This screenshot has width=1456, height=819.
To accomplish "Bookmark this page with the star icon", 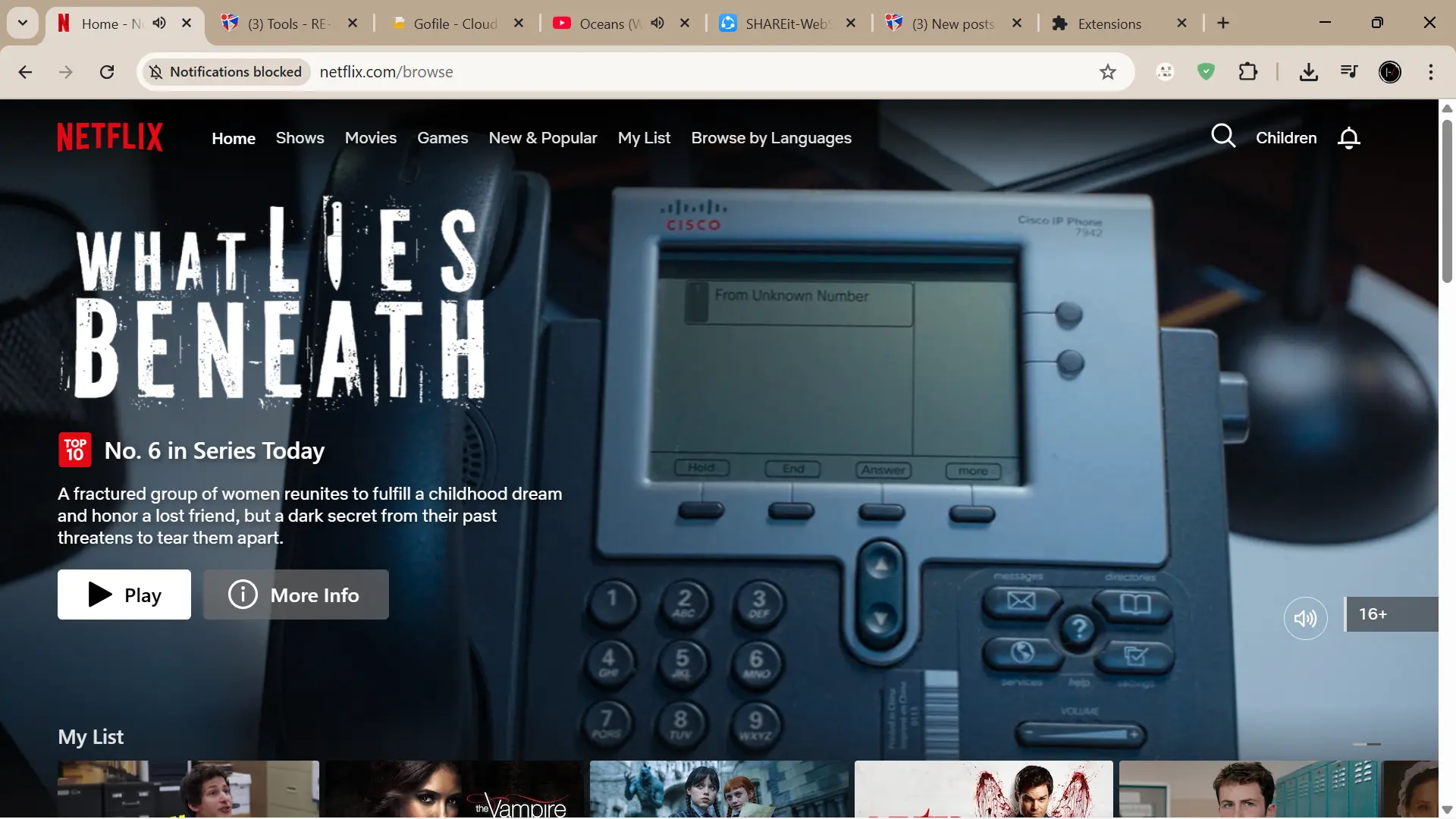I will (x=1108, y=72).
